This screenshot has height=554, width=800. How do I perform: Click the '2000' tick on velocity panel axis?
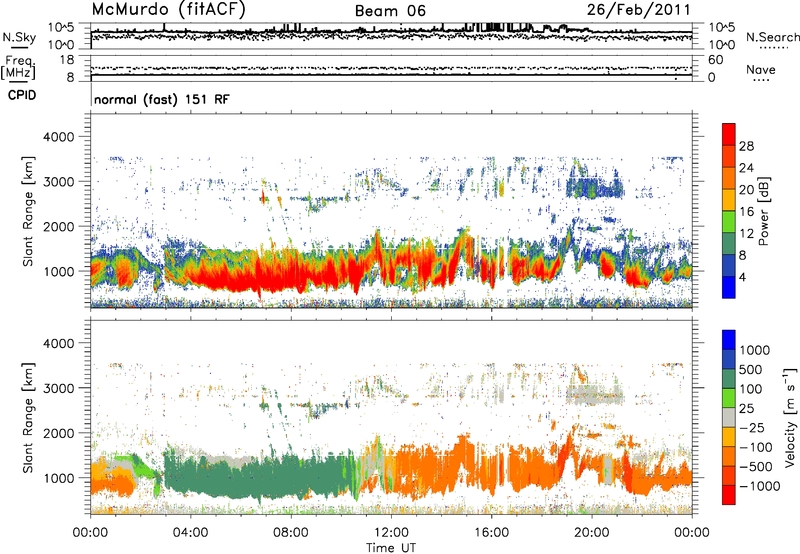tap(61, 433)
